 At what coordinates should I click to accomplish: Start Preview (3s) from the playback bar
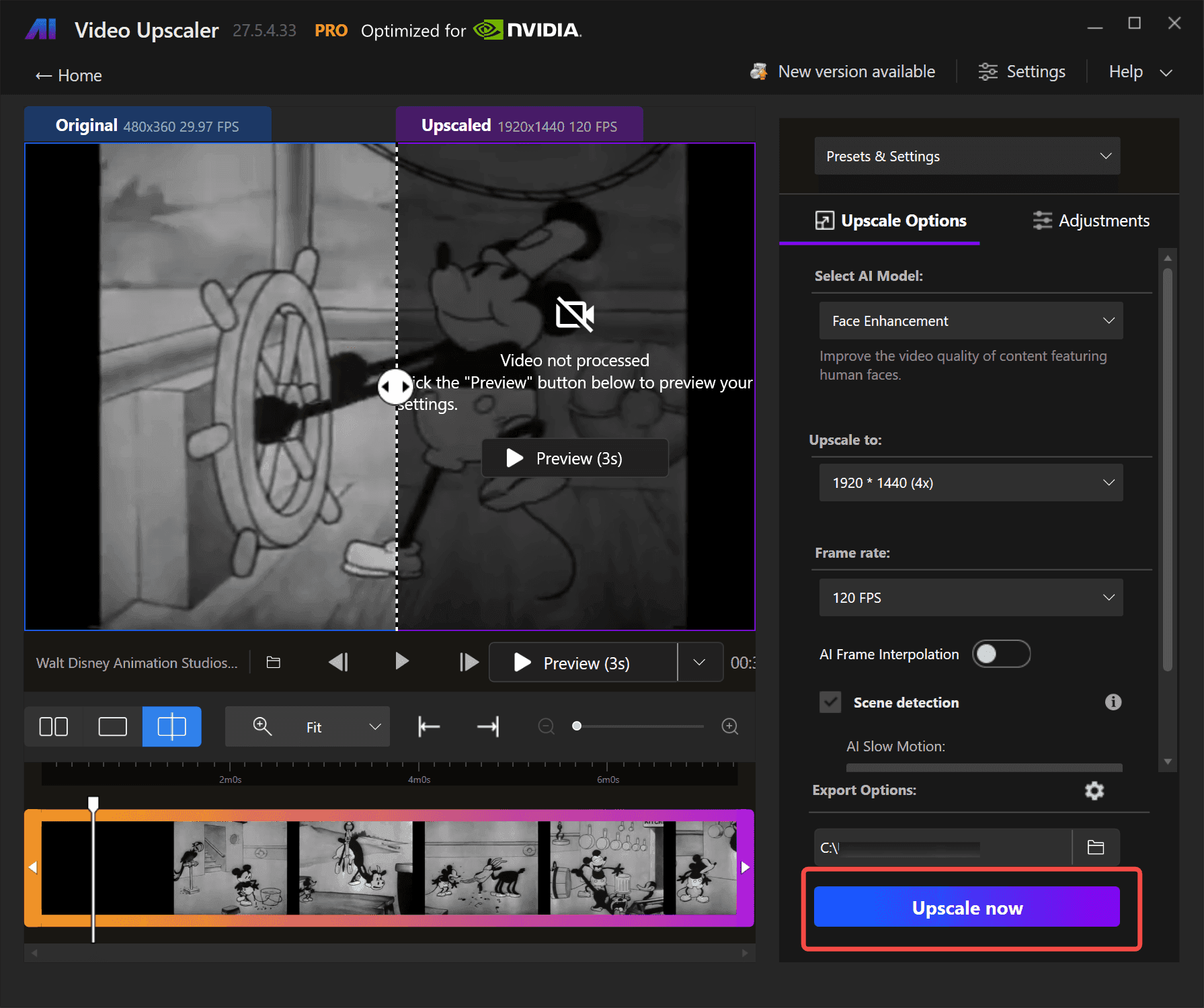[583, 663]
